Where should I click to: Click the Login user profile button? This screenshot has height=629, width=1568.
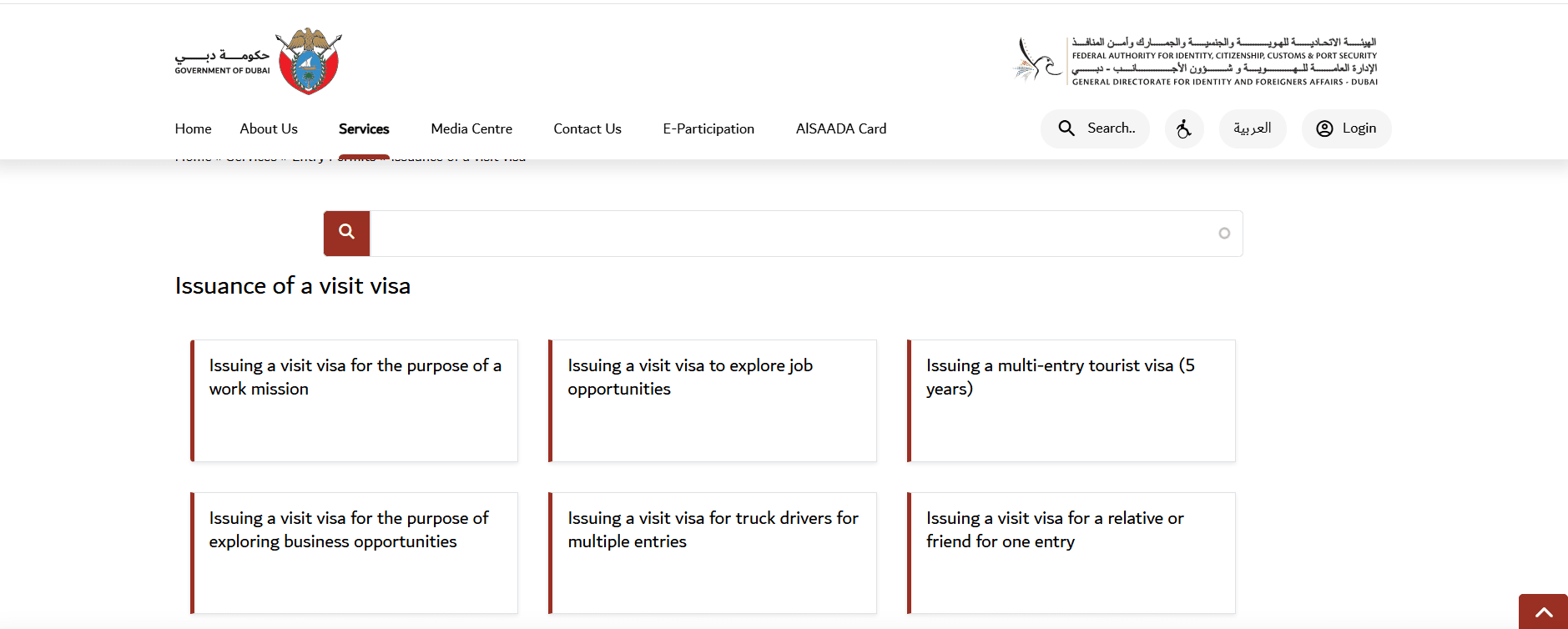(x=1346, y=128)
